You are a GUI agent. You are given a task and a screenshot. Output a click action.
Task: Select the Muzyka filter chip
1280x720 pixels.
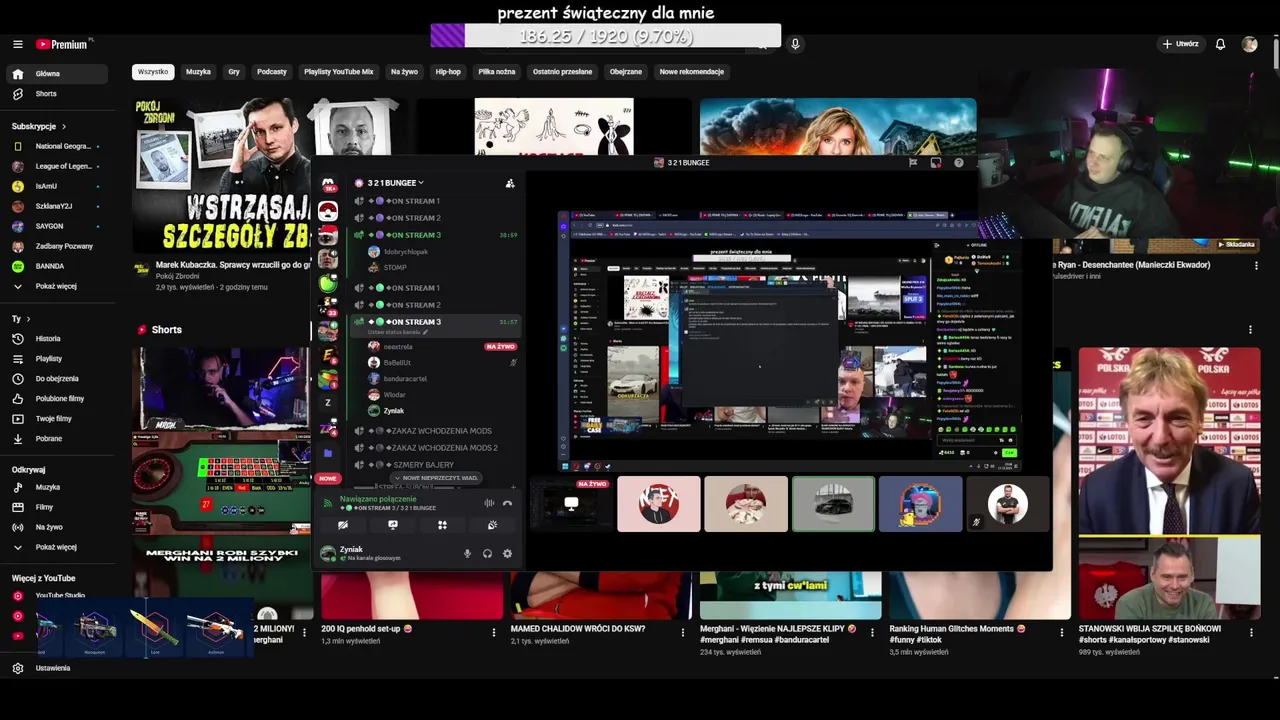(x=198, y=72)
